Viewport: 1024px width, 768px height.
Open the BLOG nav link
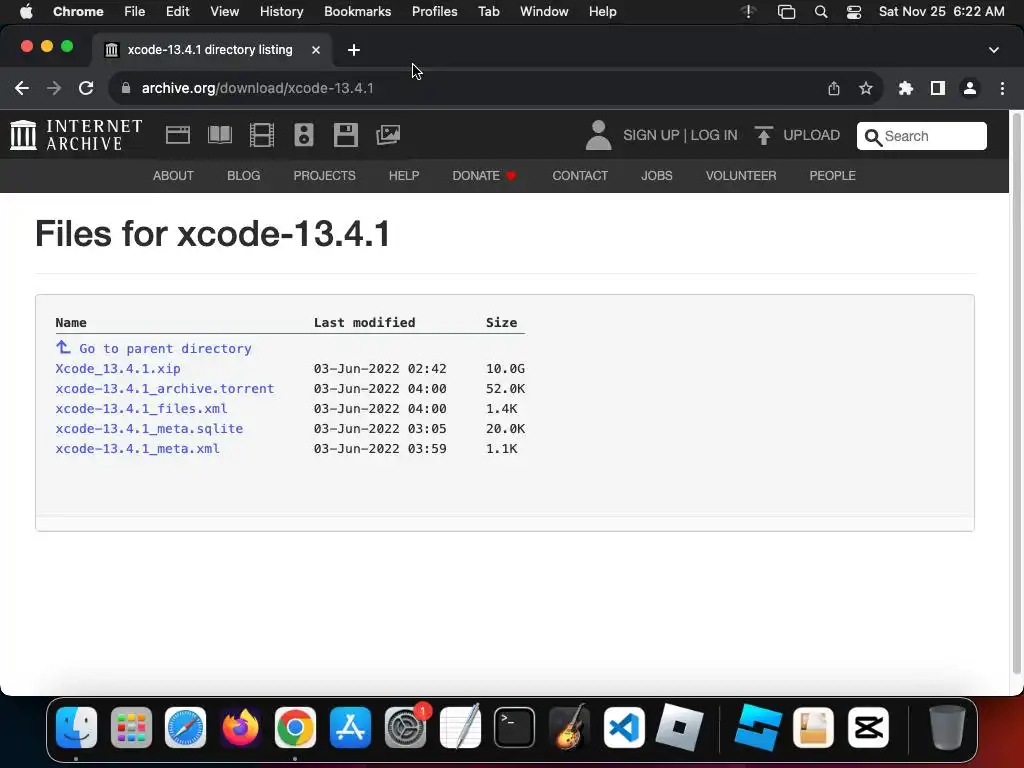tap(244, 176)
